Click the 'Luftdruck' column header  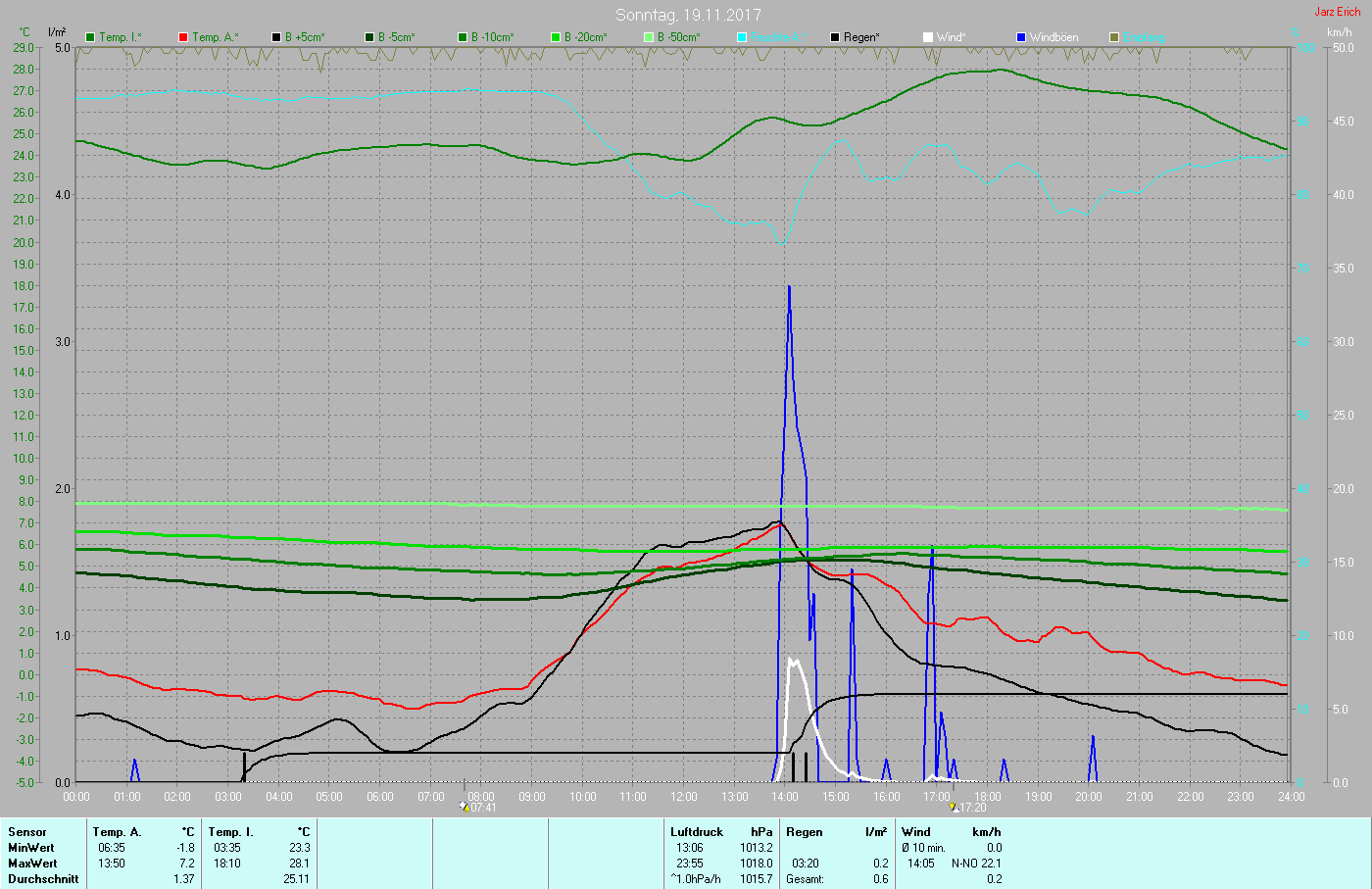pos(697,832)
